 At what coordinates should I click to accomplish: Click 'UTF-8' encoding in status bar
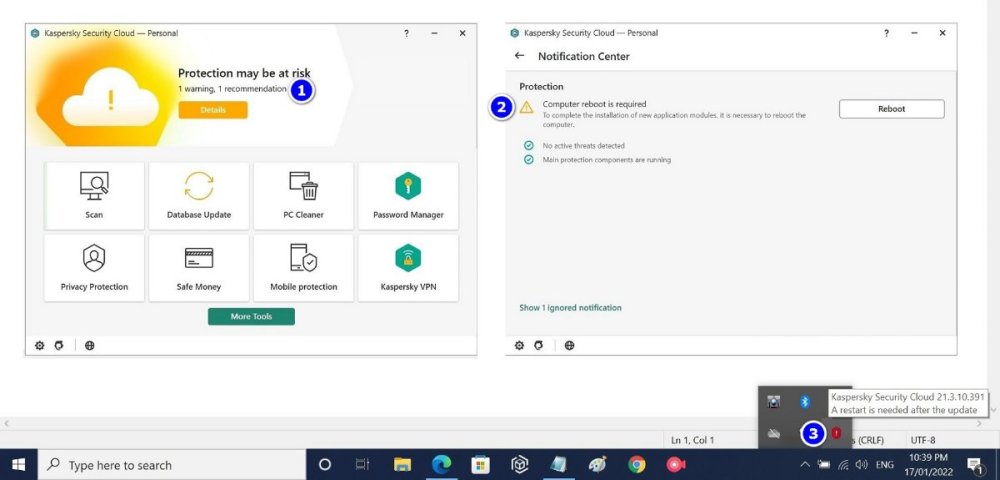click(923, 440)
